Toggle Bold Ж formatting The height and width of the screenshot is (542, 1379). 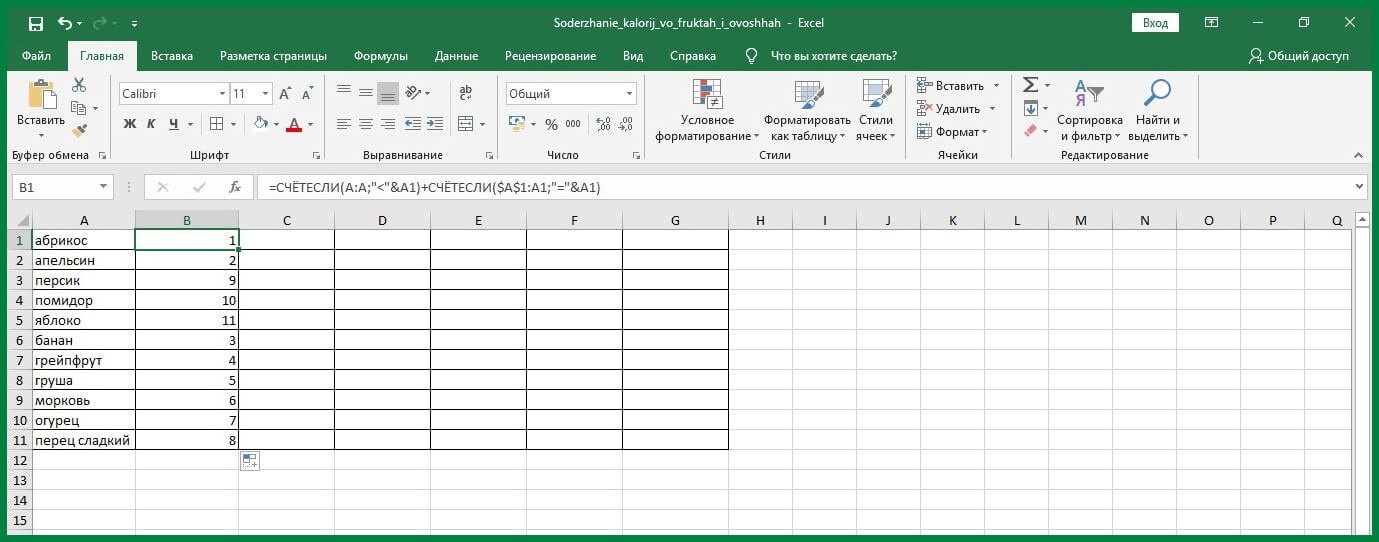[x=129, y=124]
